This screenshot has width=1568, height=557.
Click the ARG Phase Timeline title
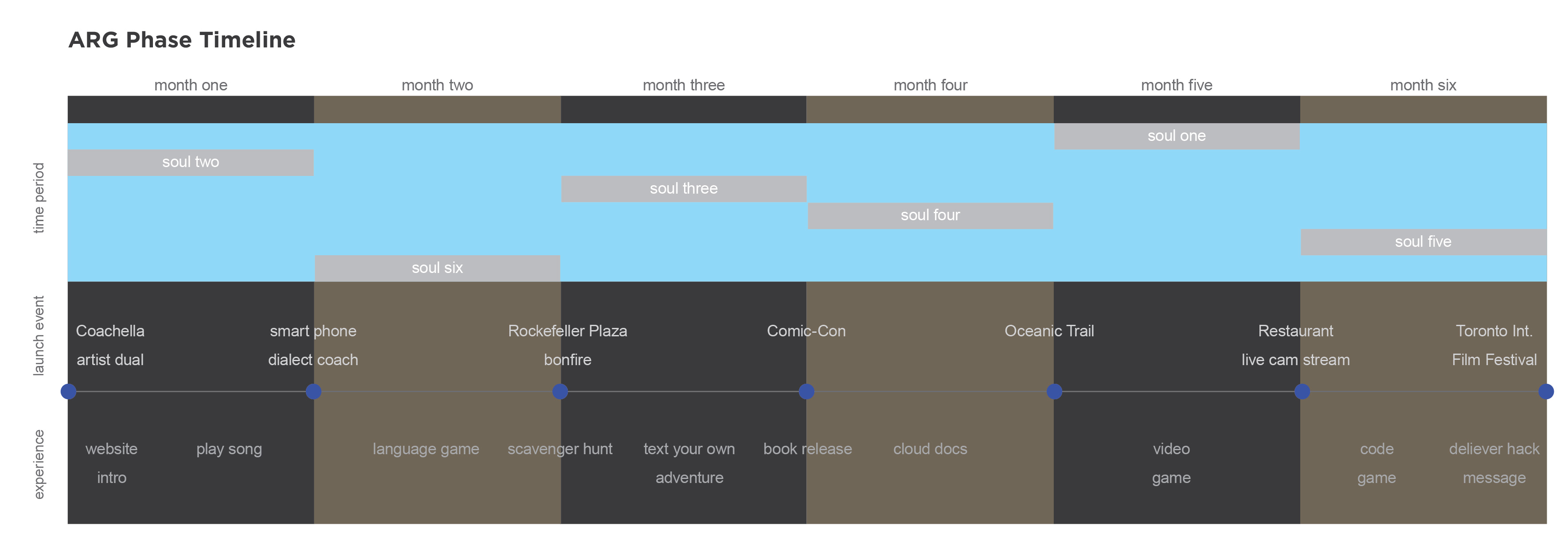[x=182, y=40]
